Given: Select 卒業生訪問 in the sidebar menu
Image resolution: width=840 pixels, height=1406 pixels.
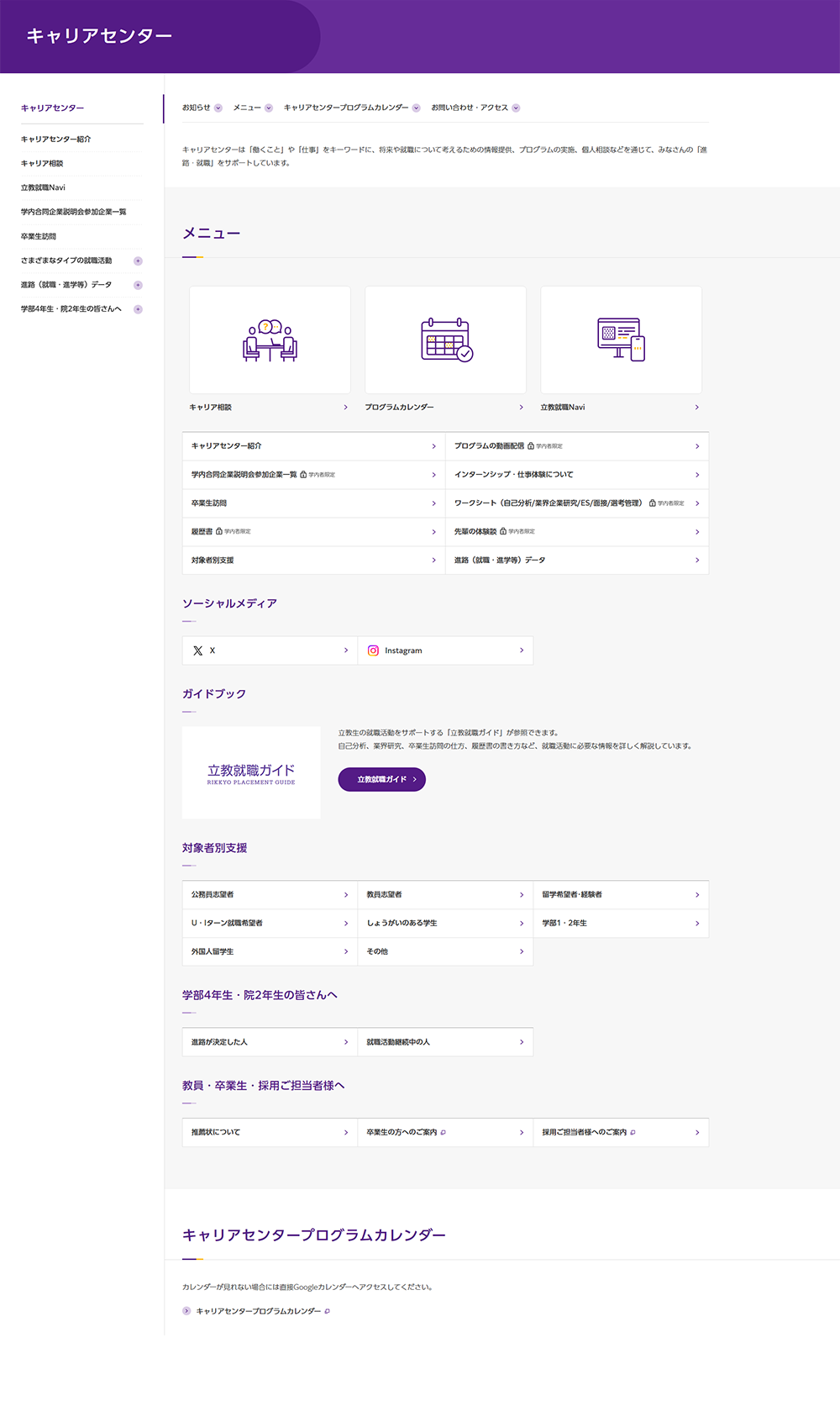Looking at the screenshot, I should 39,236.
